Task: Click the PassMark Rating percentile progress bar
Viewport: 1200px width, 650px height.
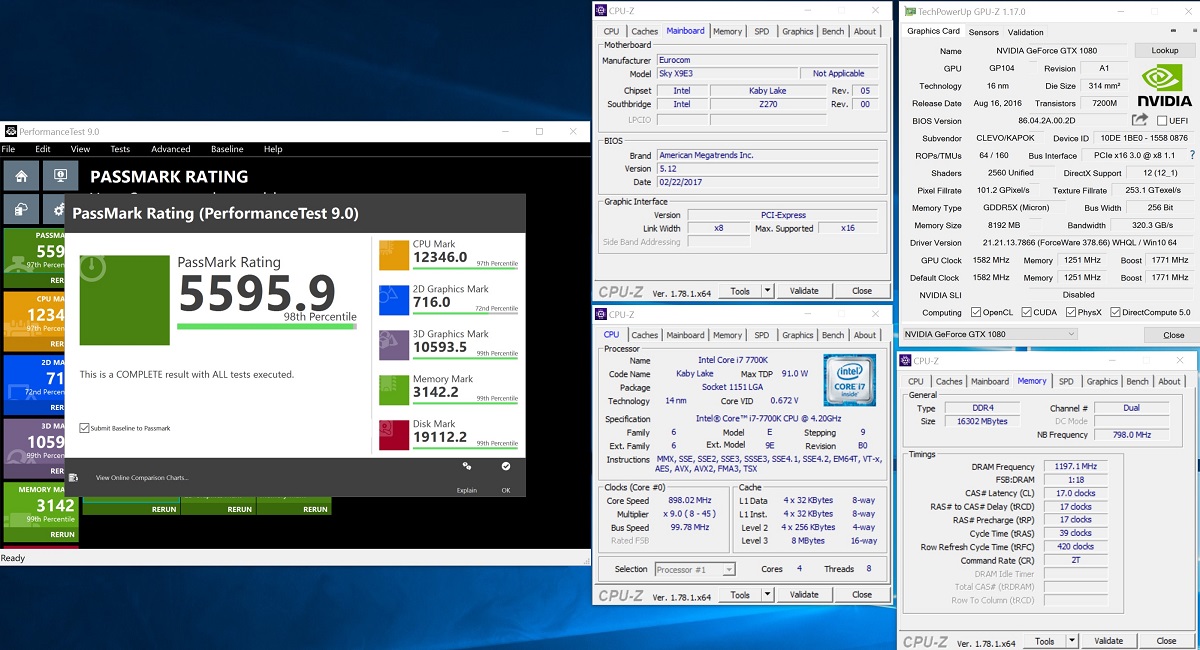Action: click(266, 326)
